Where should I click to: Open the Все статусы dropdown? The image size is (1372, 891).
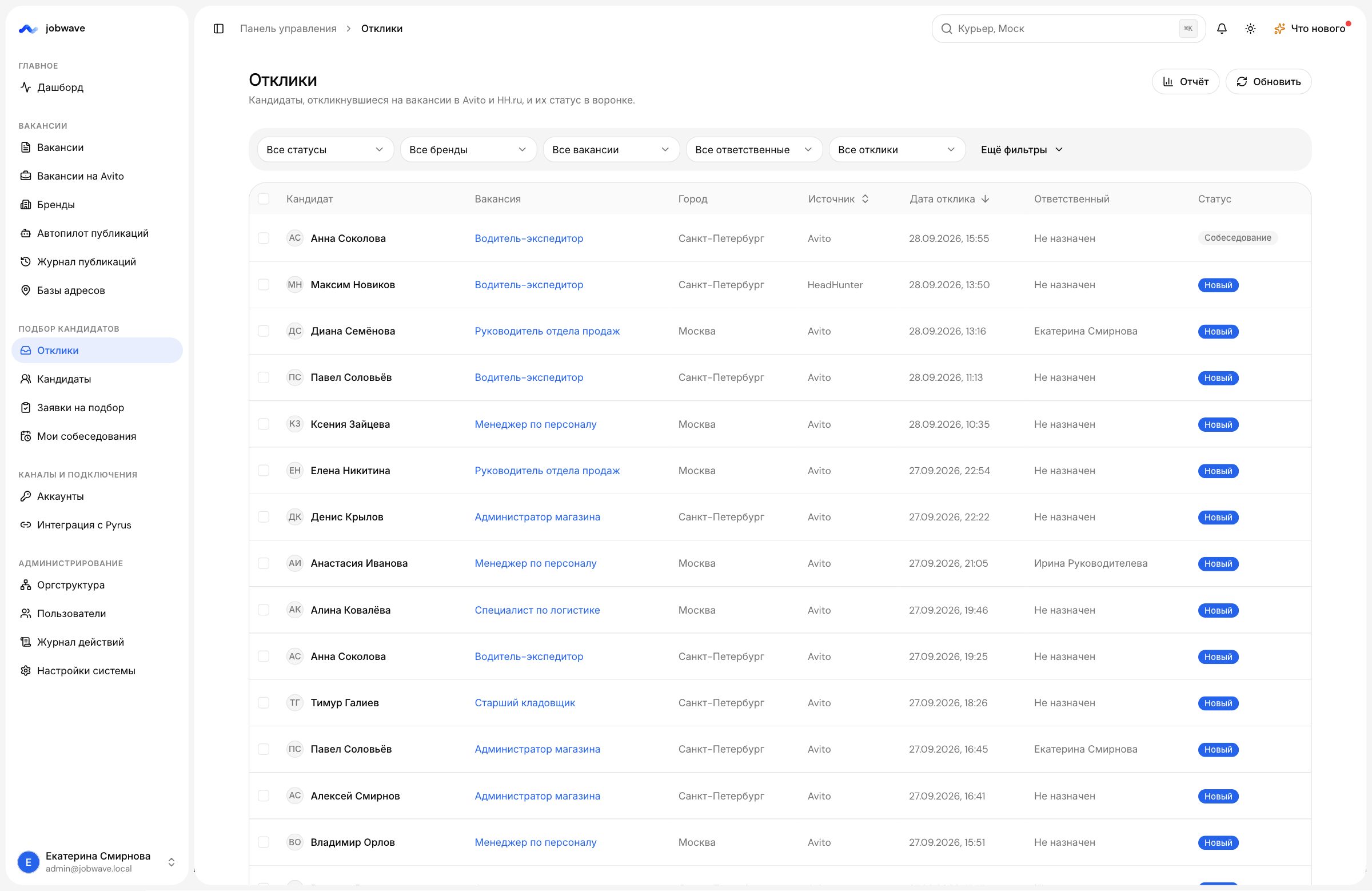coord(325,149)
